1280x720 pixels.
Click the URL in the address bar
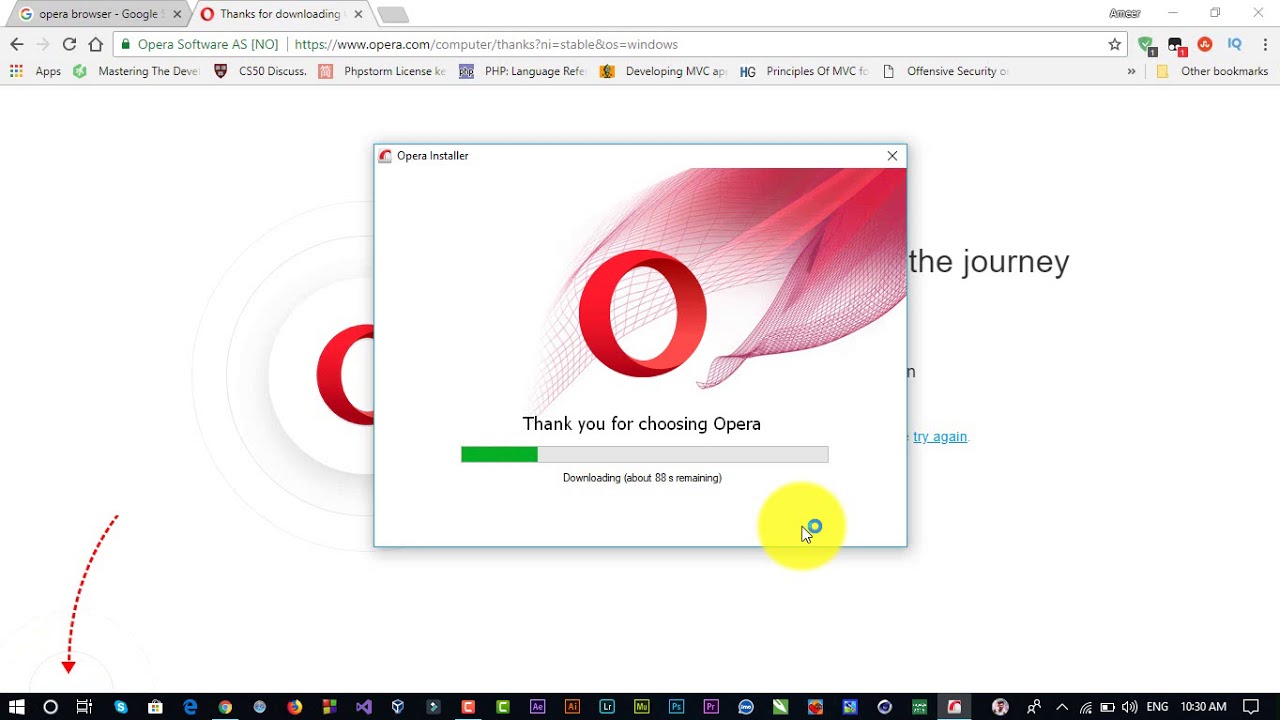(486, 44)
